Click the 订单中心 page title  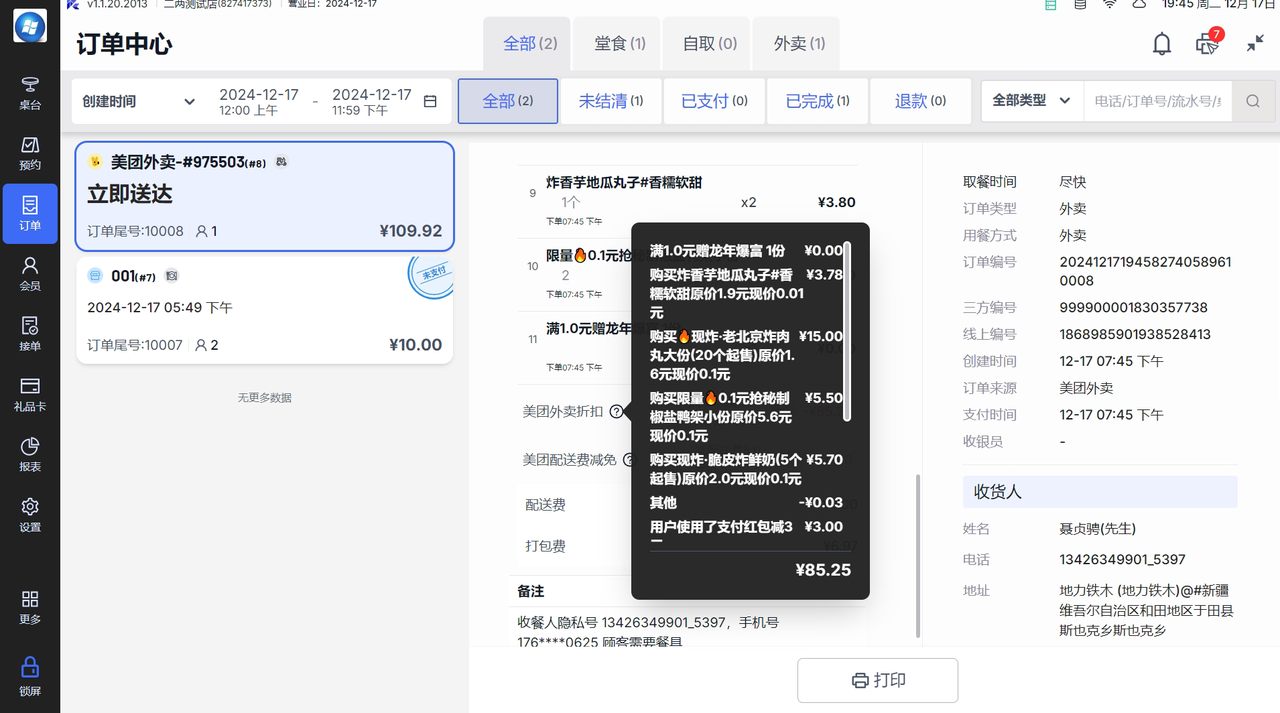coord(124,44)
